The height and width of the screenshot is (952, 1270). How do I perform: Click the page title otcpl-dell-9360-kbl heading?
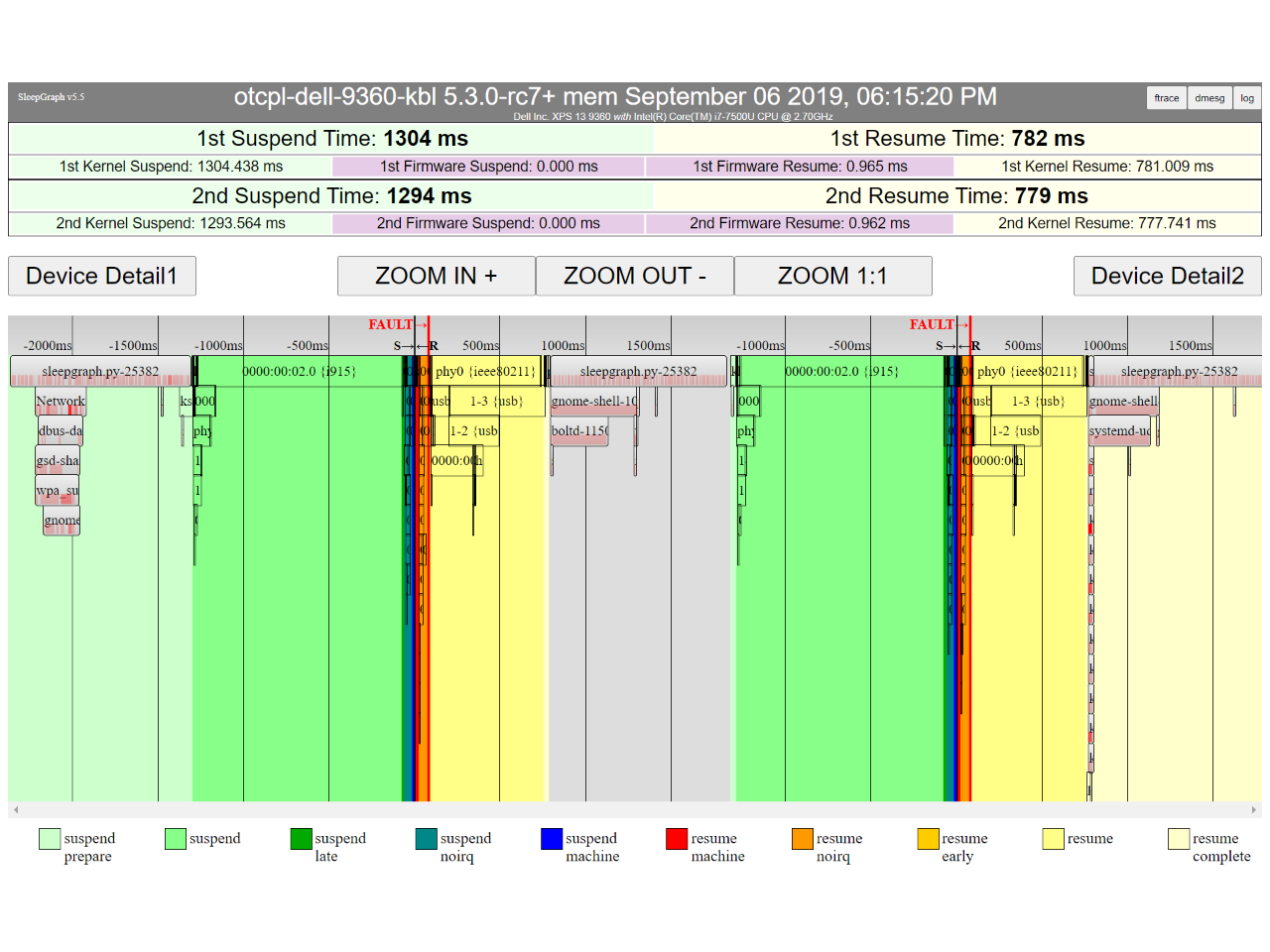tap(615, 97)
